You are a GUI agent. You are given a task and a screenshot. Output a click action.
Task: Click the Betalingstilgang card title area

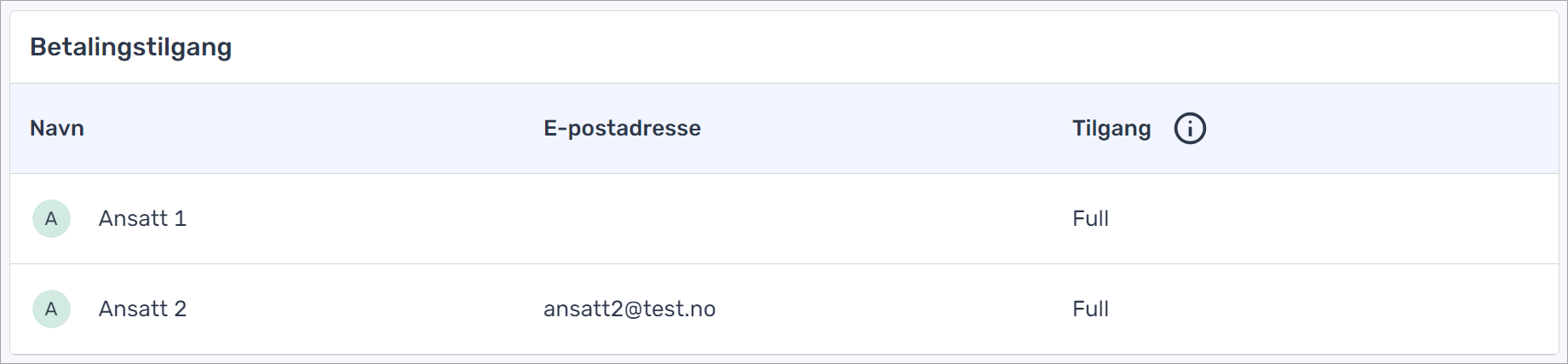(x=784, y=47)
